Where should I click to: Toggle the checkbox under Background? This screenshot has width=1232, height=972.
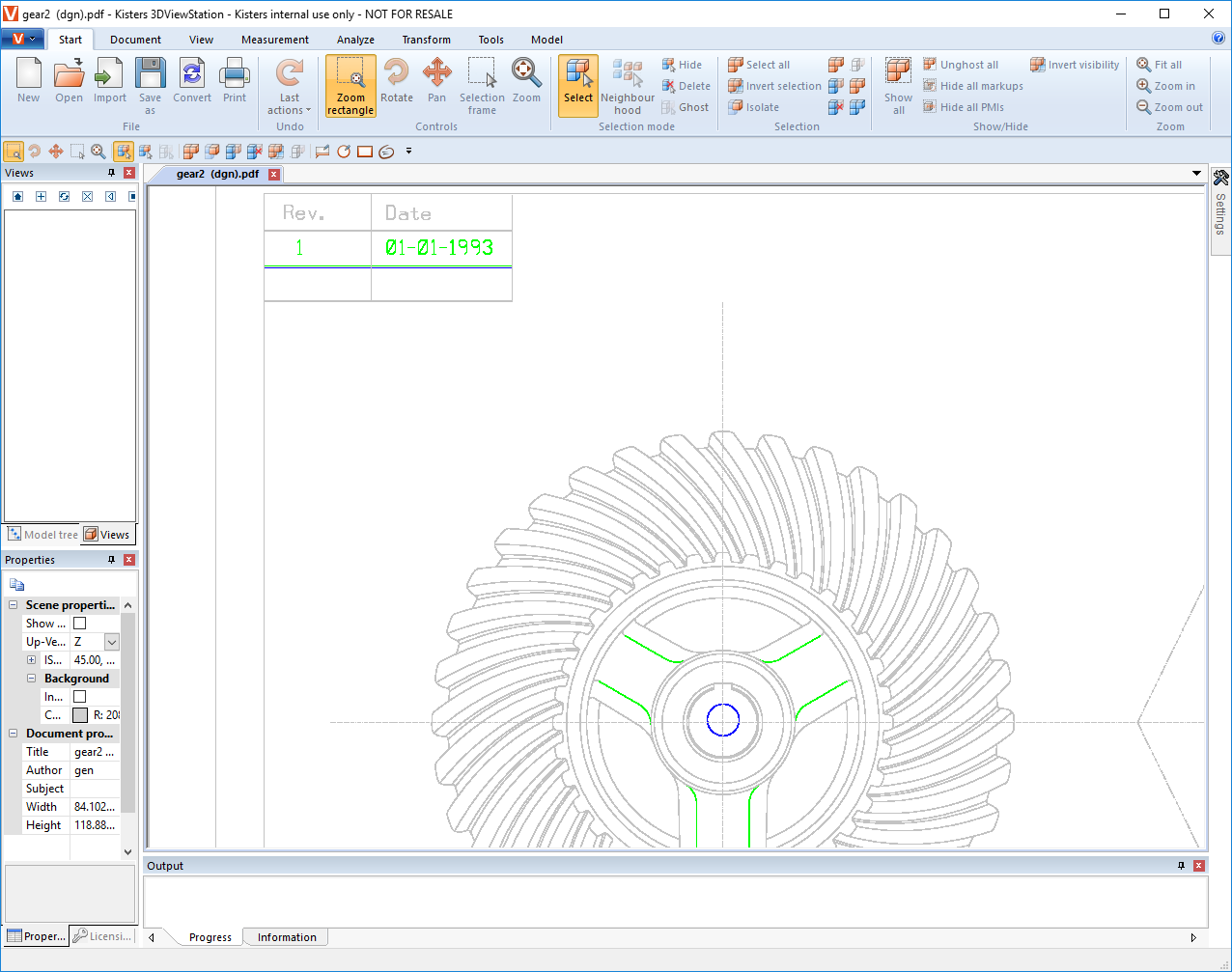[x=80, y=697]
